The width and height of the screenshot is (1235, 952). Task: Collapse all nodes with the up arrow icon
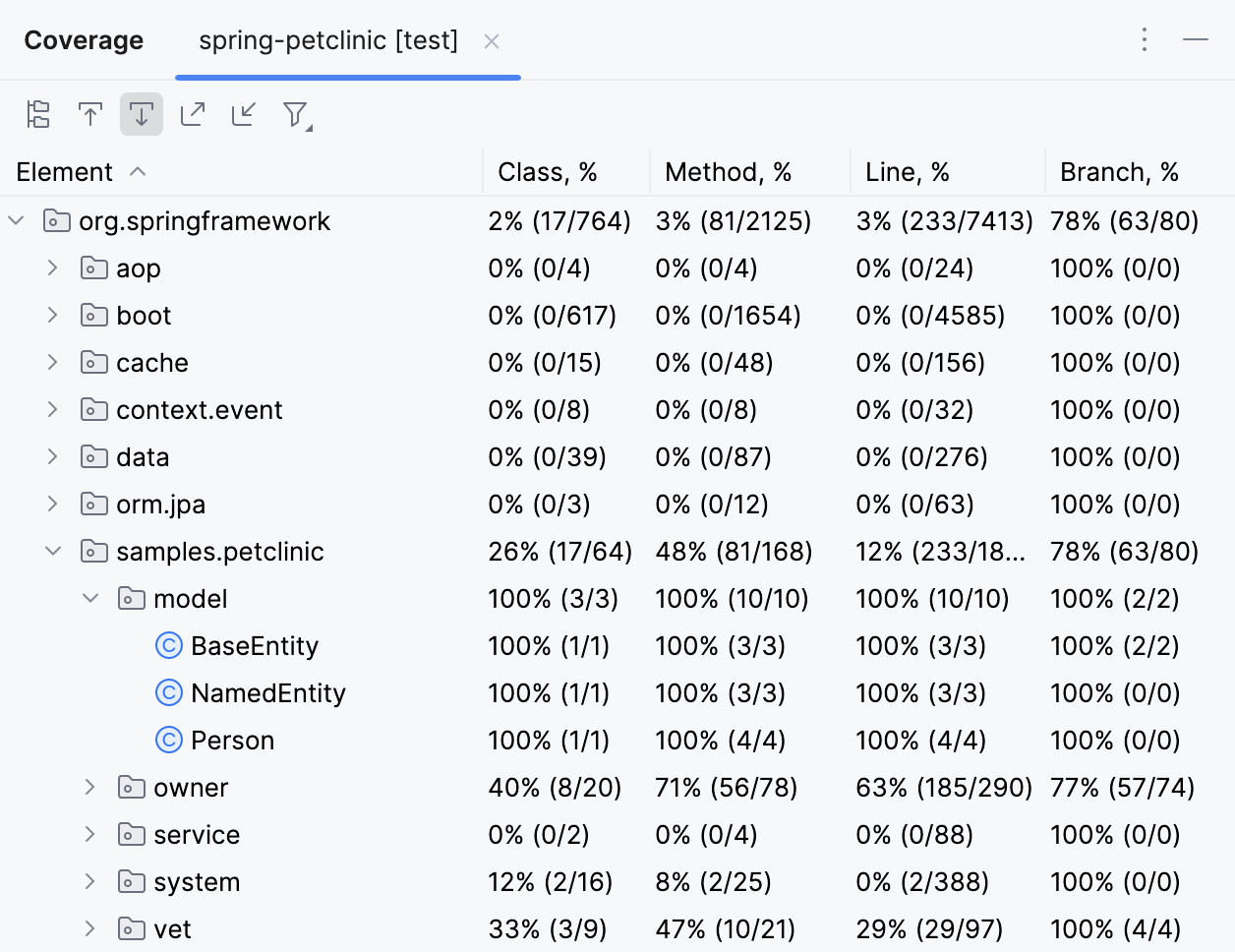point(89,114)
